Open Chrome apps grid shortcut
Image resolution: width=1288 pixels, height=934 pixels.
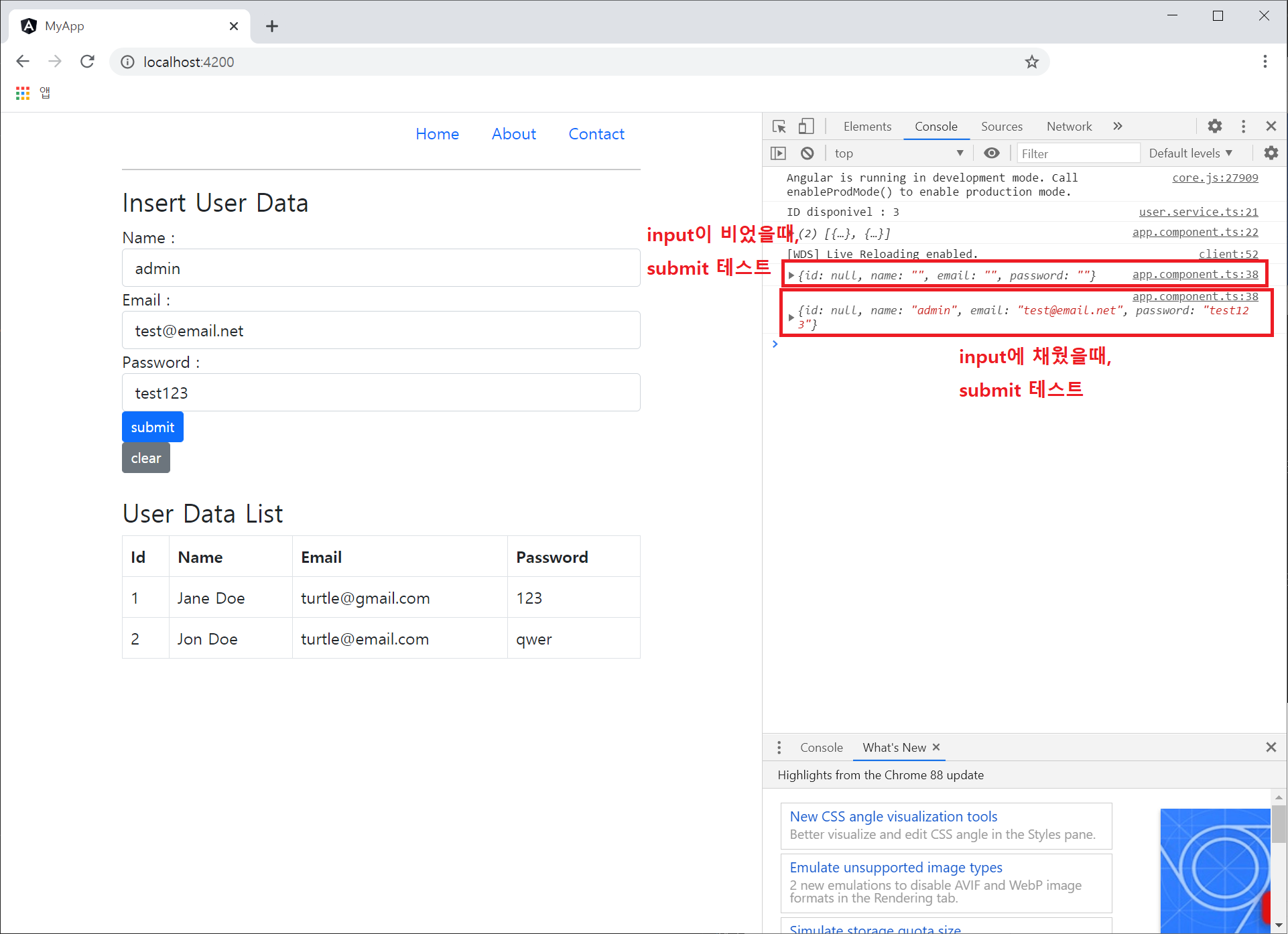click(x=23, y=93)
